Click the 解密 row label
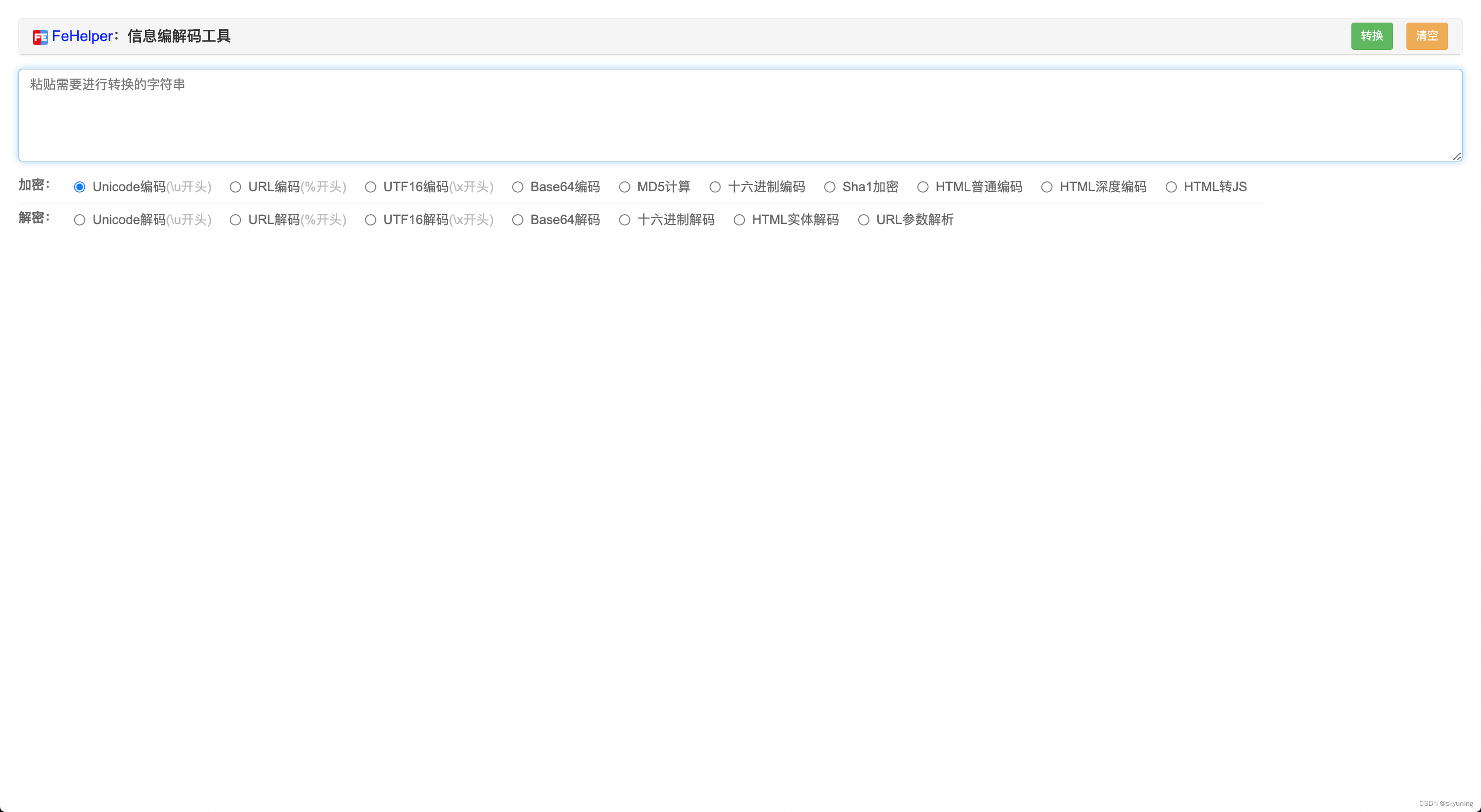 tap(34, 218)
